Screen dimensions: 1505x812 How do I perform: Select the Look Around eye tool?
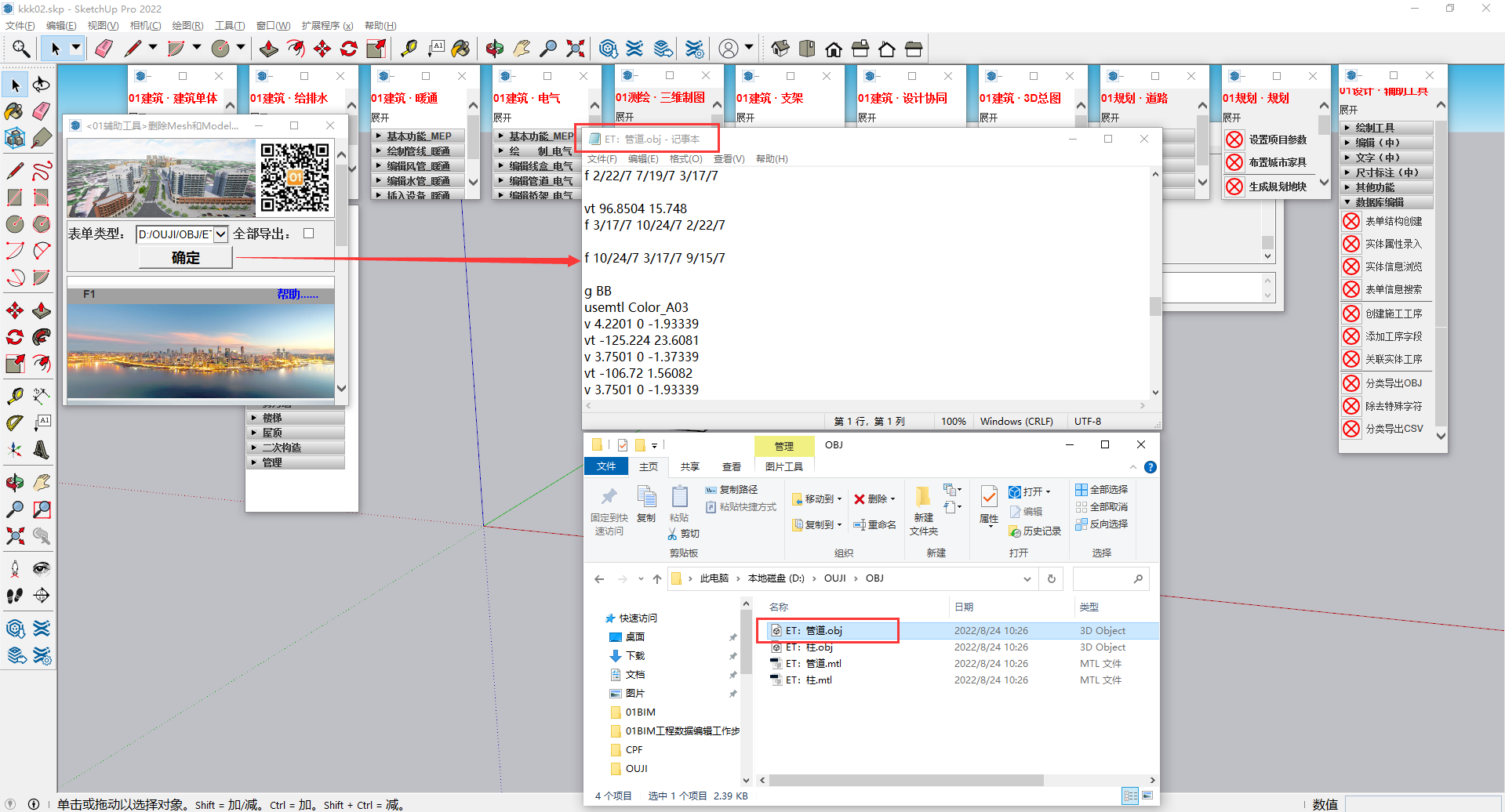pos(42,569)
